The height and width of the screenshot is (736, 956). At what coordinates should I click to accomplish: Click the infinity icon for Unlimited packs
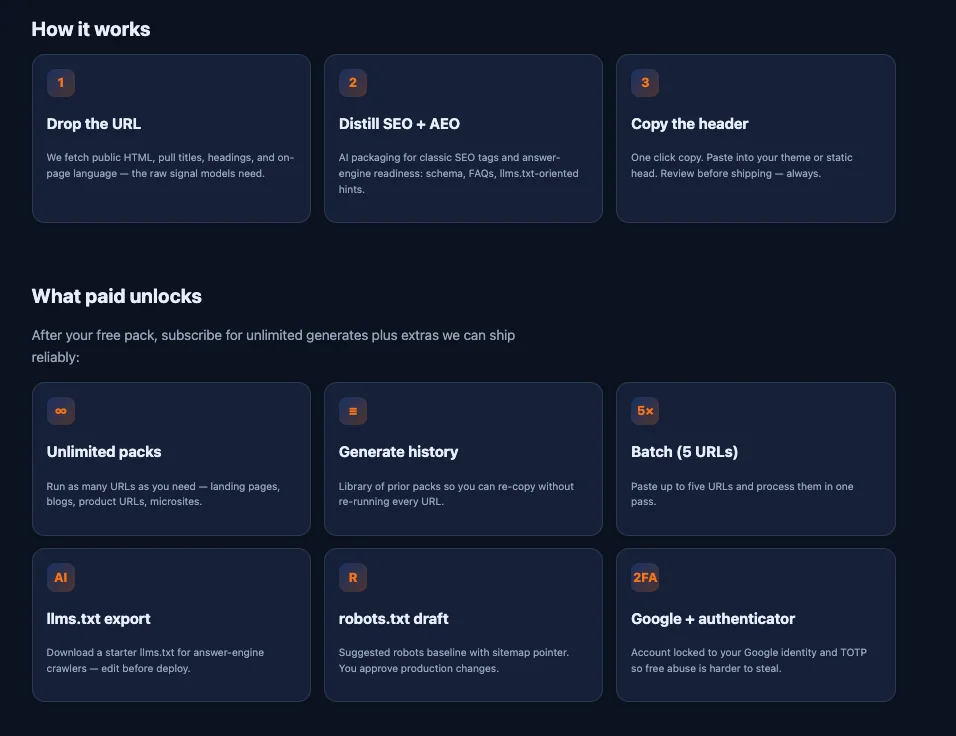(x=61, y=411)
